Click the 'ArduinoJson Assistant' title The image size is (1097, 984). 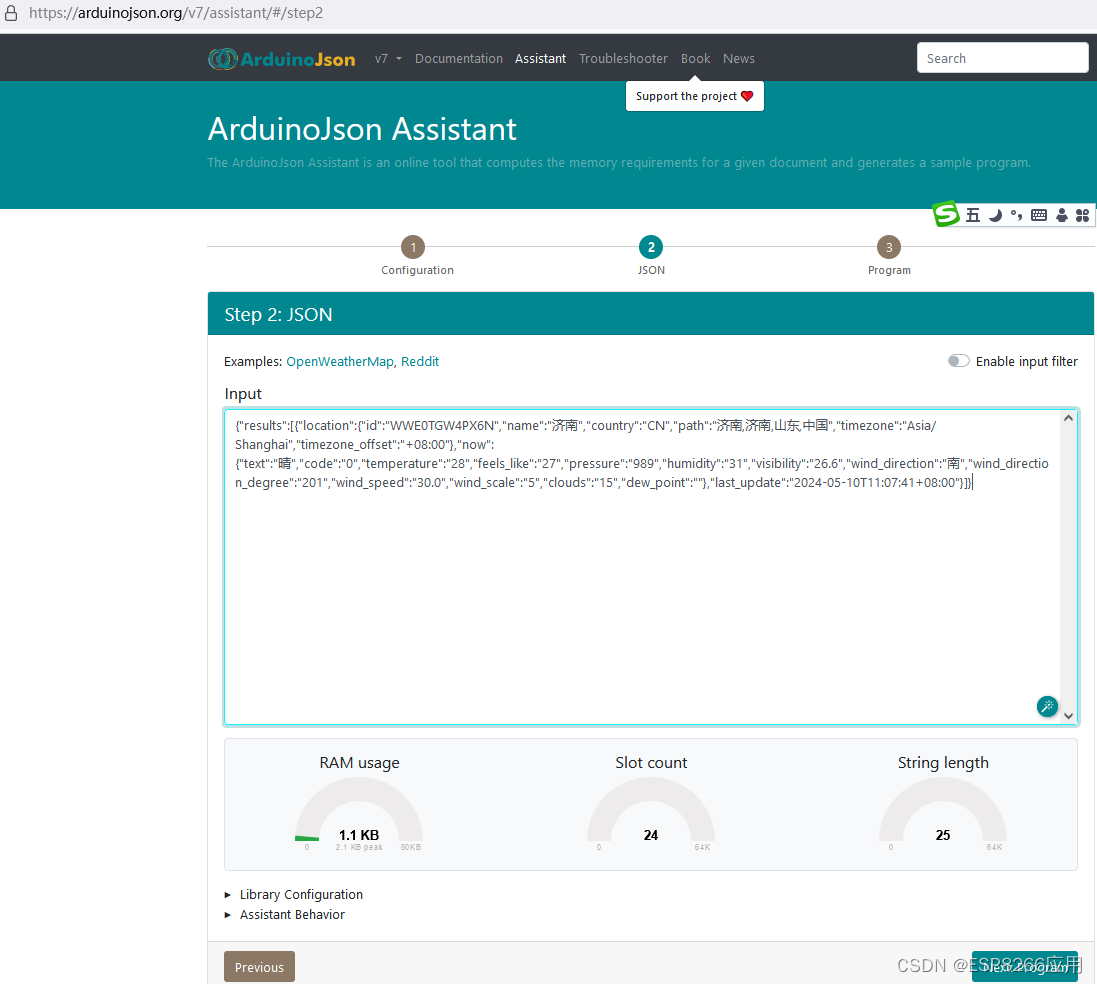[362, 129]
